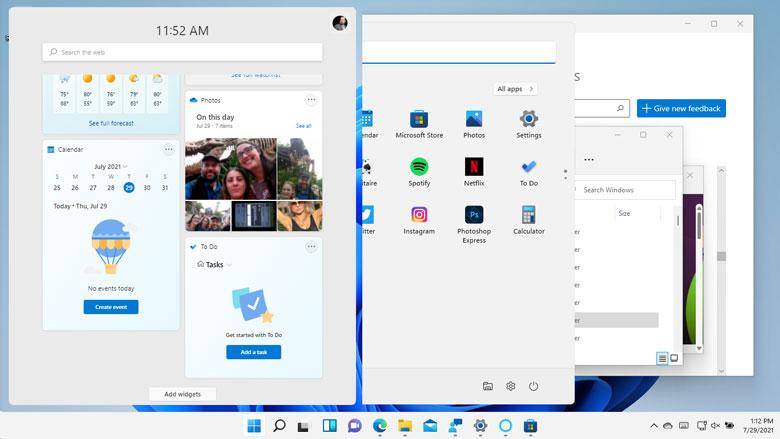
Task: Open the Calendar widget more options menu
Action: pos(168,149)
